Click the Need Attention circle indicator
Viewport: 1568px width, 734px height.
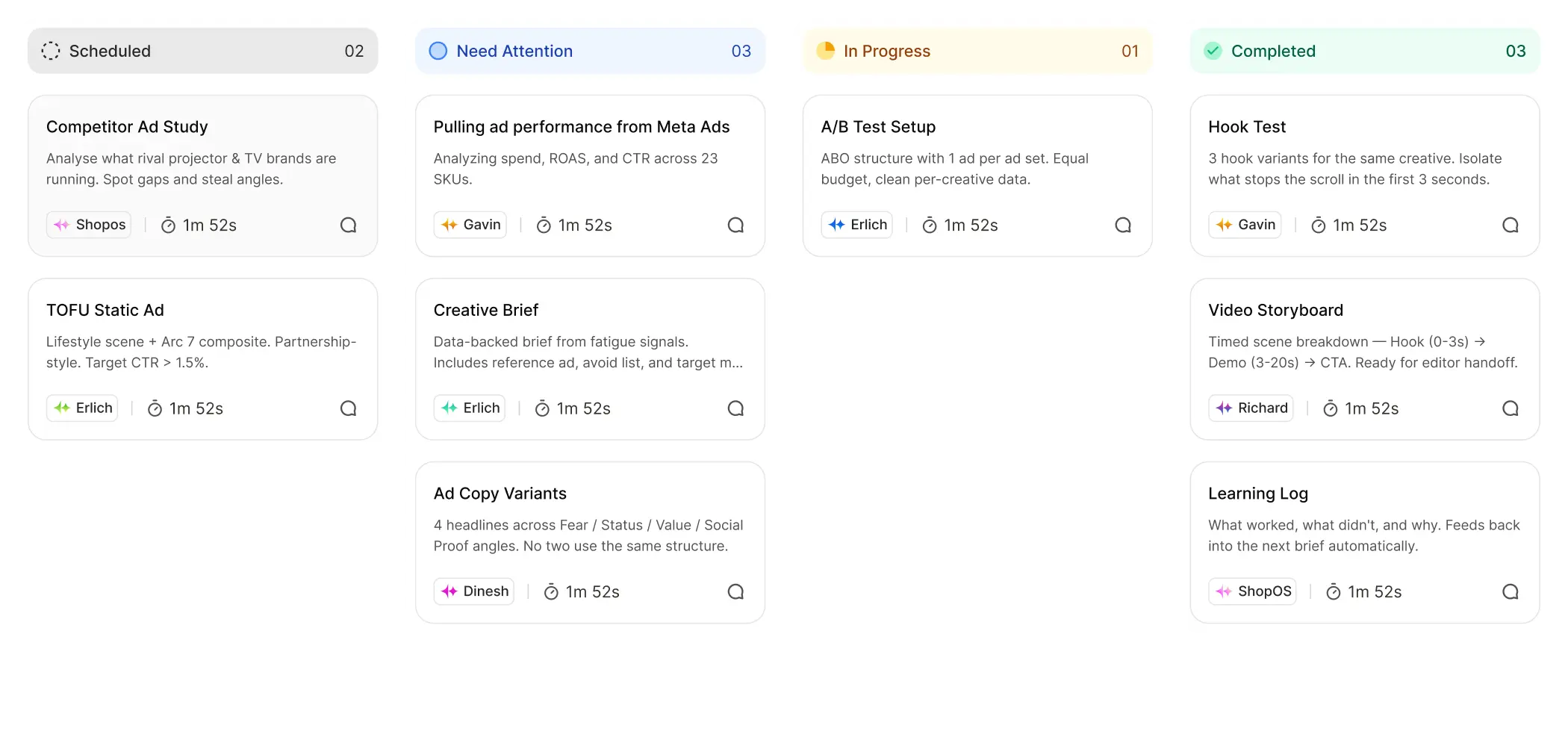coord(438,51)
